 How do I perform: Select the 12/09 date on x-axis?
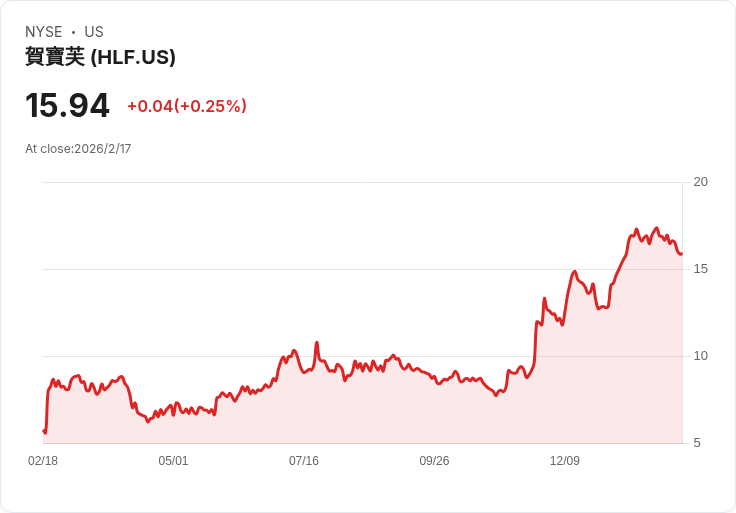[x=565, y=461]
